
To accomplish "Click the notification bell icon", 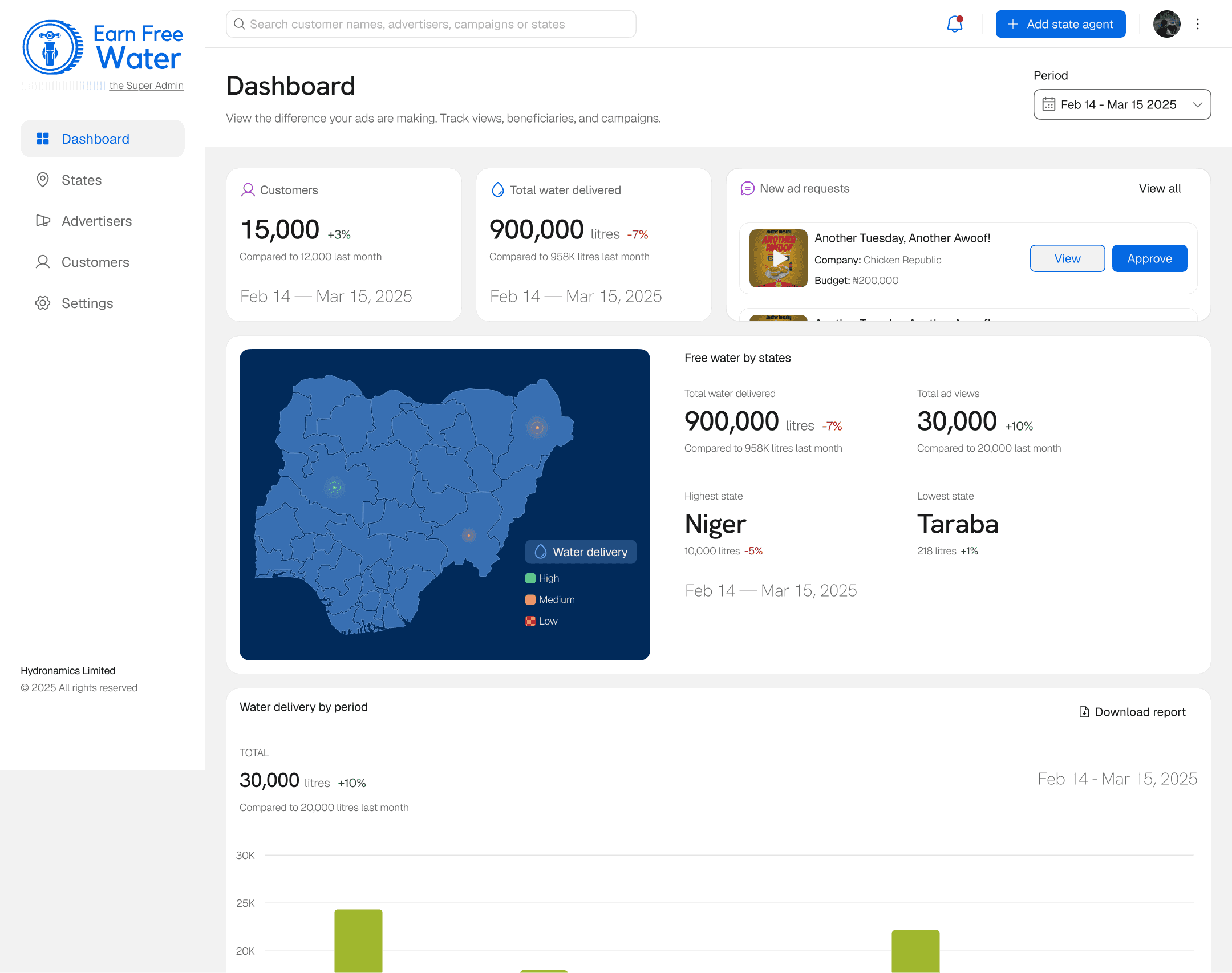I will tap(954, 24).
